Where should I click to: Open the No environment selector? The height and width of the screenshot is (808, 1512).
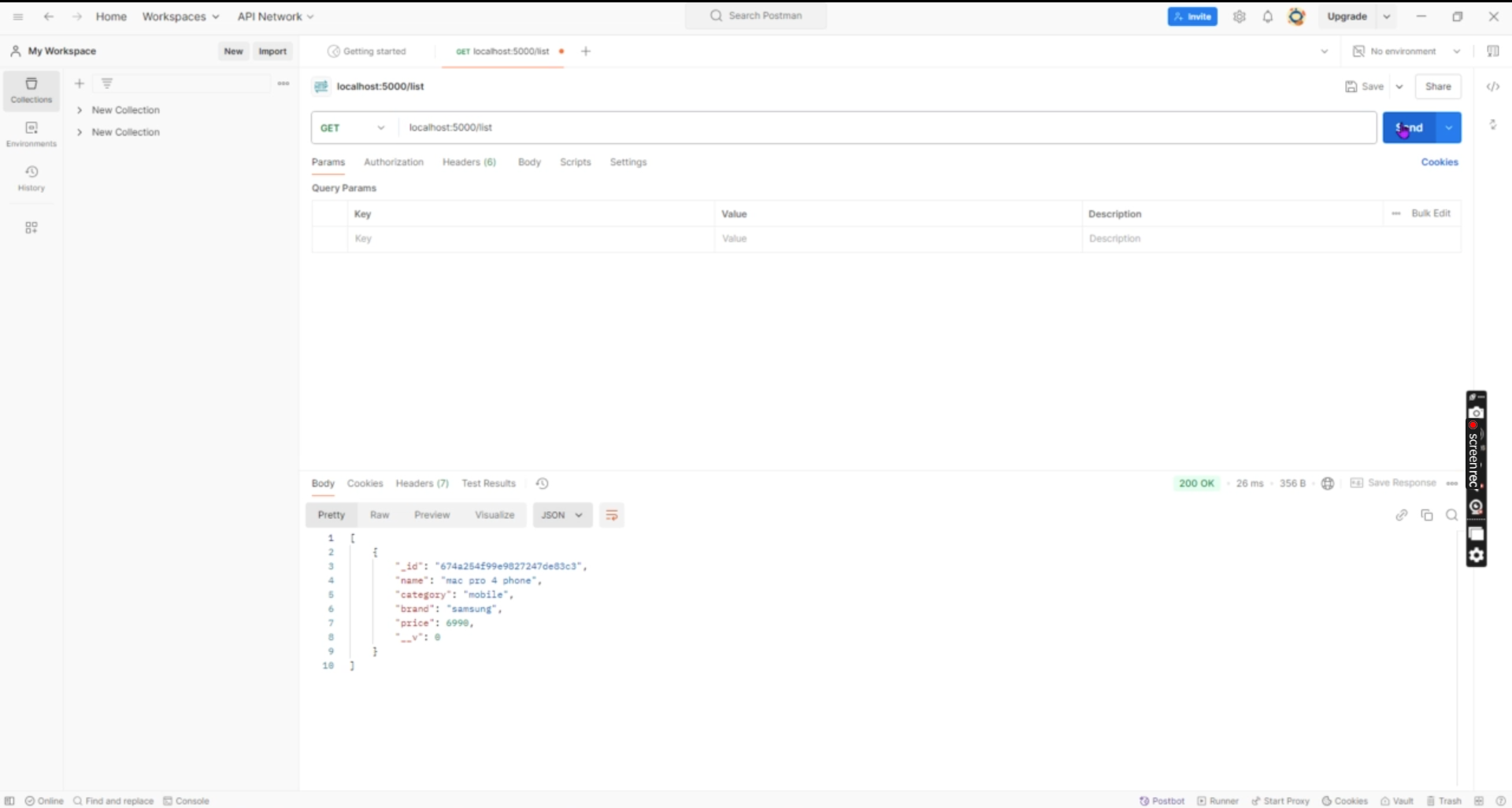tap(1406, 51)
